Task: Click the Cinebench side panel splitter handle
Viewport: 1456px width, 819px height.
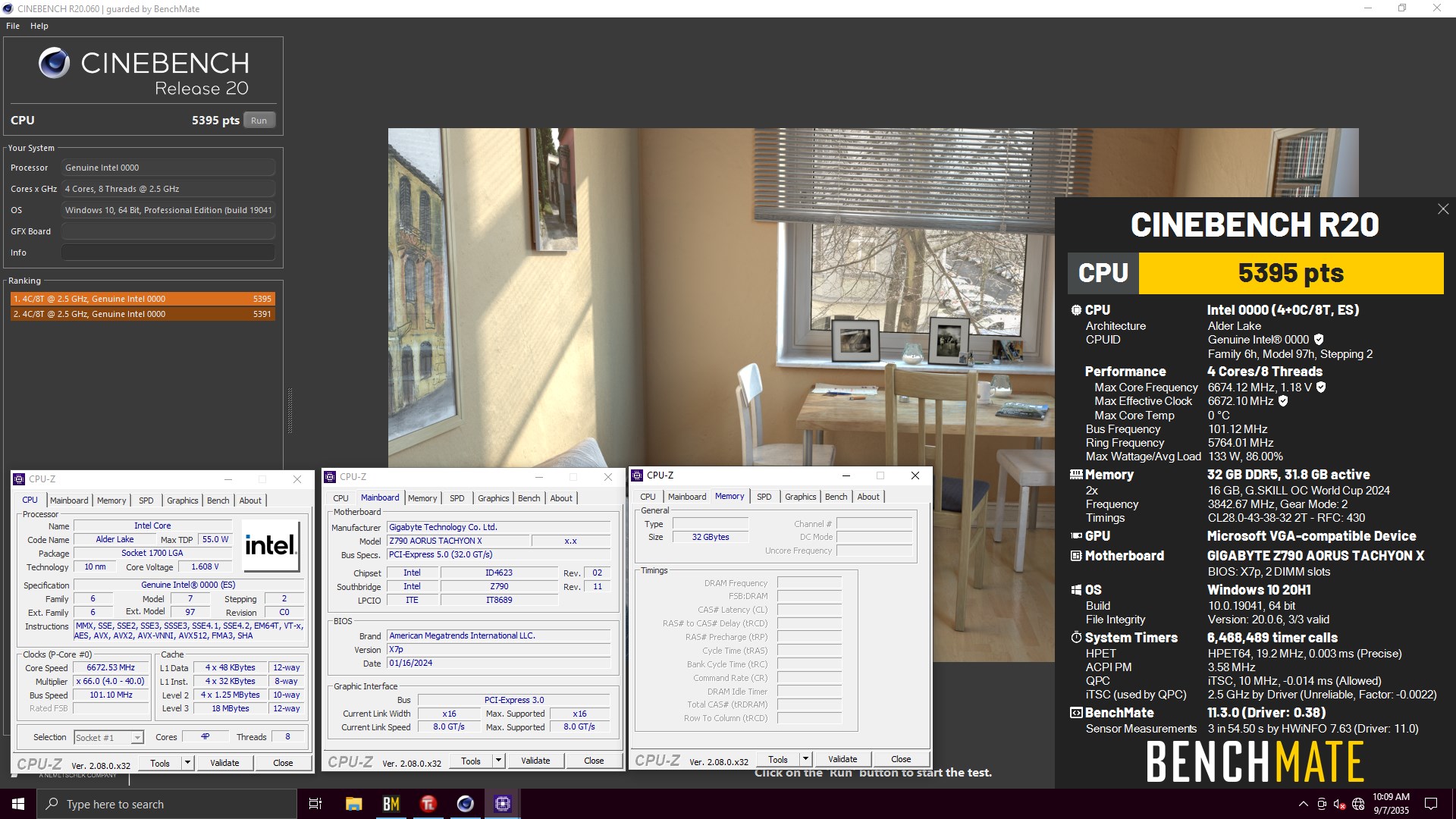Action: (290, 411)
